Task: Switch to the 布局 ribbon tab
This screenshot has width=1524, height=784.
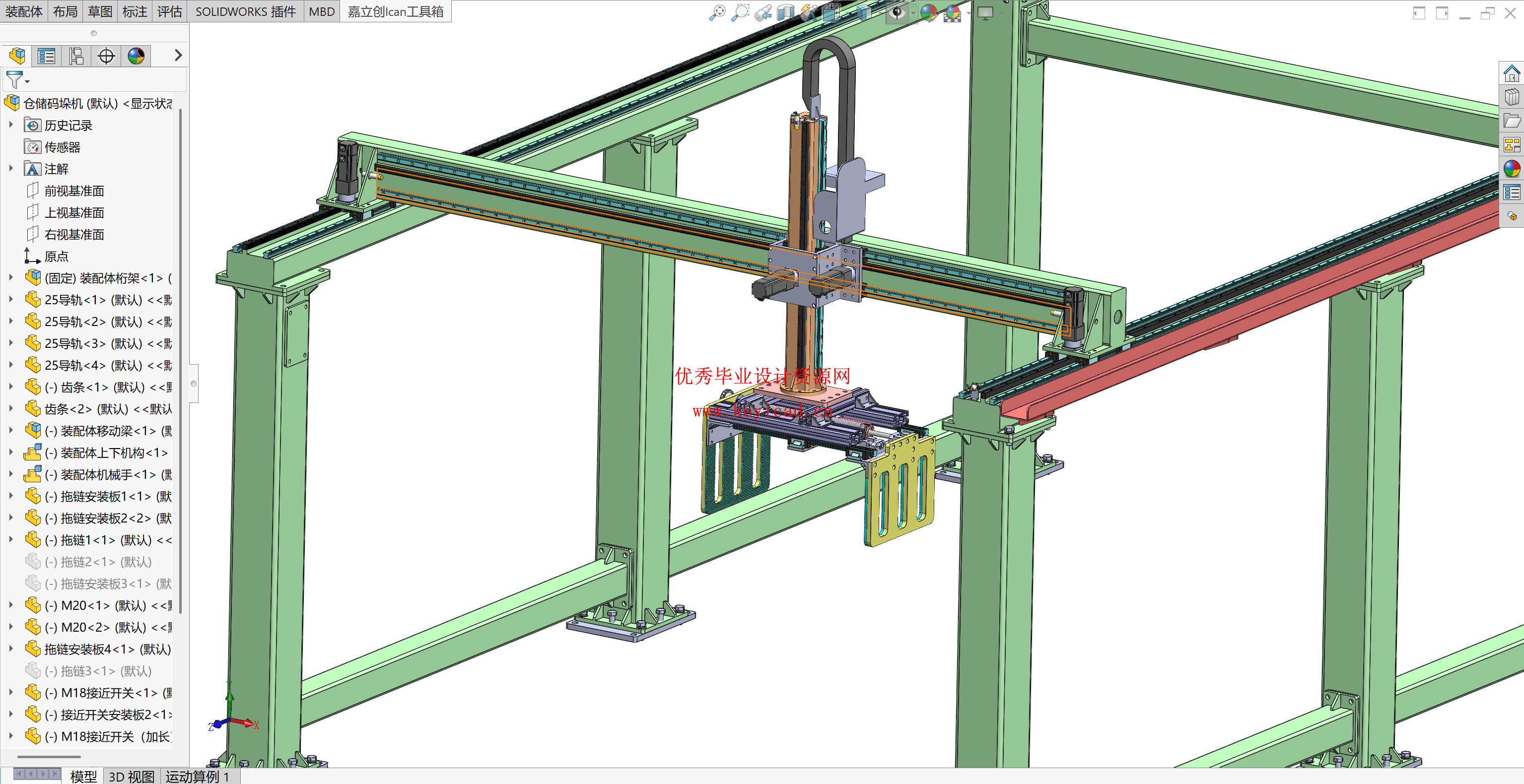Action: pos(65,11)
